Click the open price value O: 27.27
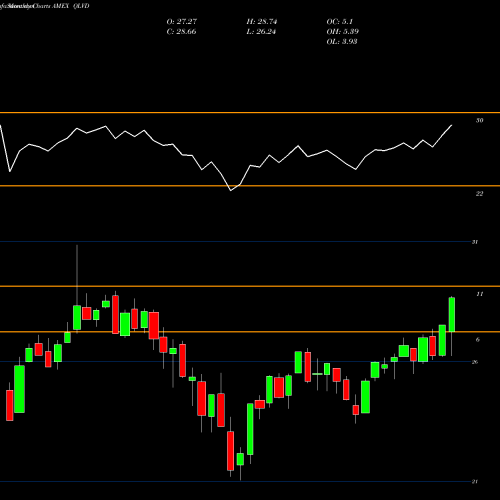Image resolution: width=500 pixels, height=500 pixels. [182, 22]
